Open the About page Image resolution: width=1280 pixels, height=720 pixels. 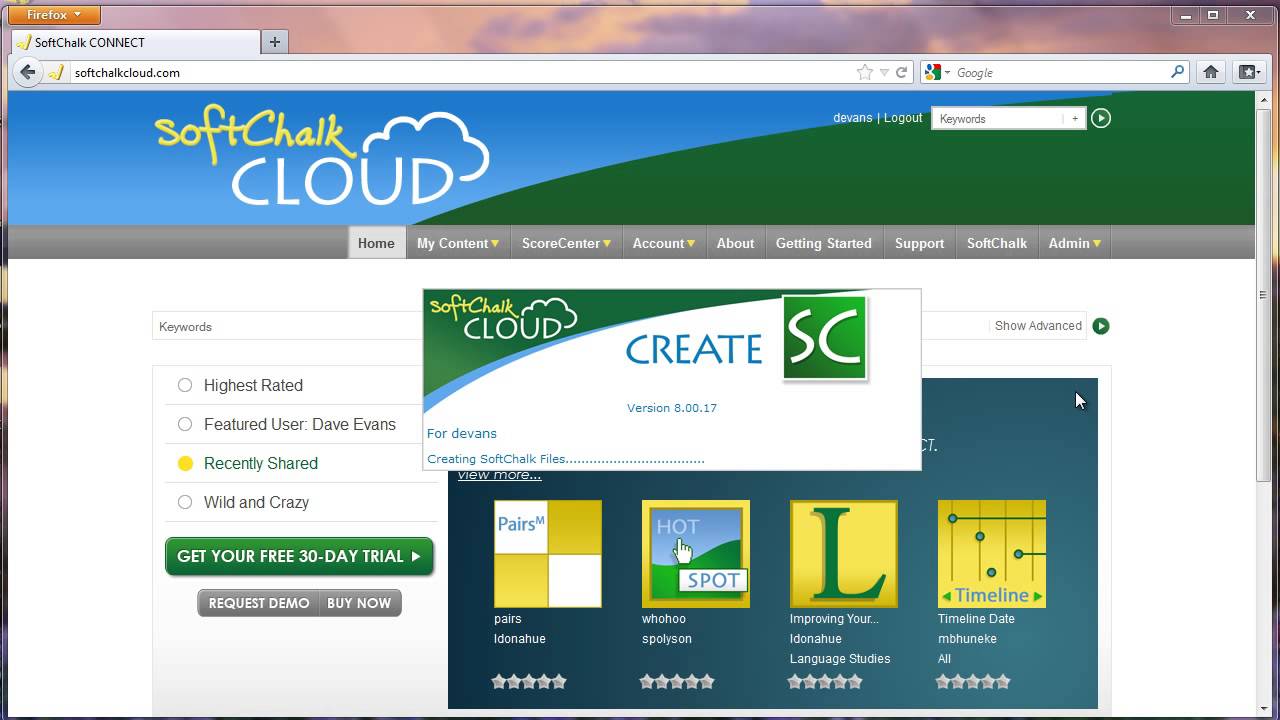[735, 243]
